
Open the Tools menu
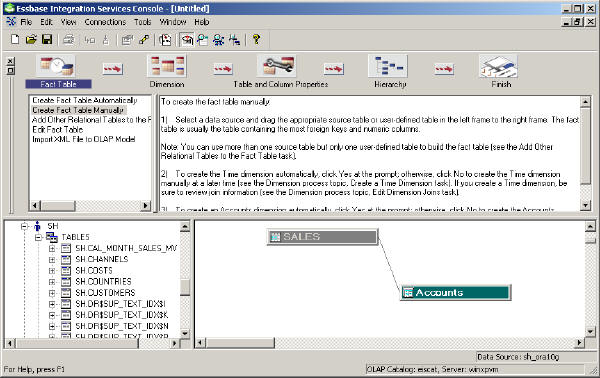click(142, 22)
